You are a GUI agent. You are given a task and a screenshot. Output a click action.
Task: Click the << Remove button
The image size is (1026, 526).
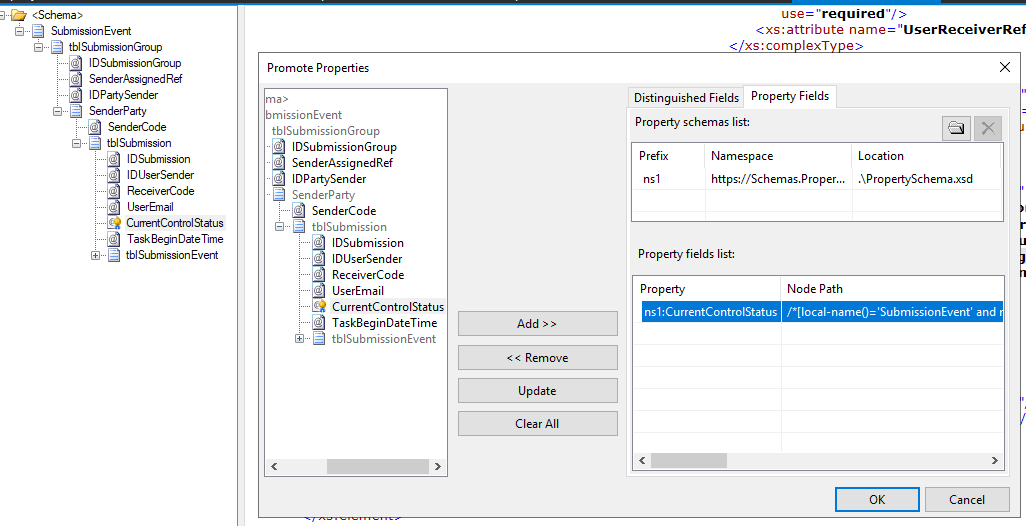[537, 358]
